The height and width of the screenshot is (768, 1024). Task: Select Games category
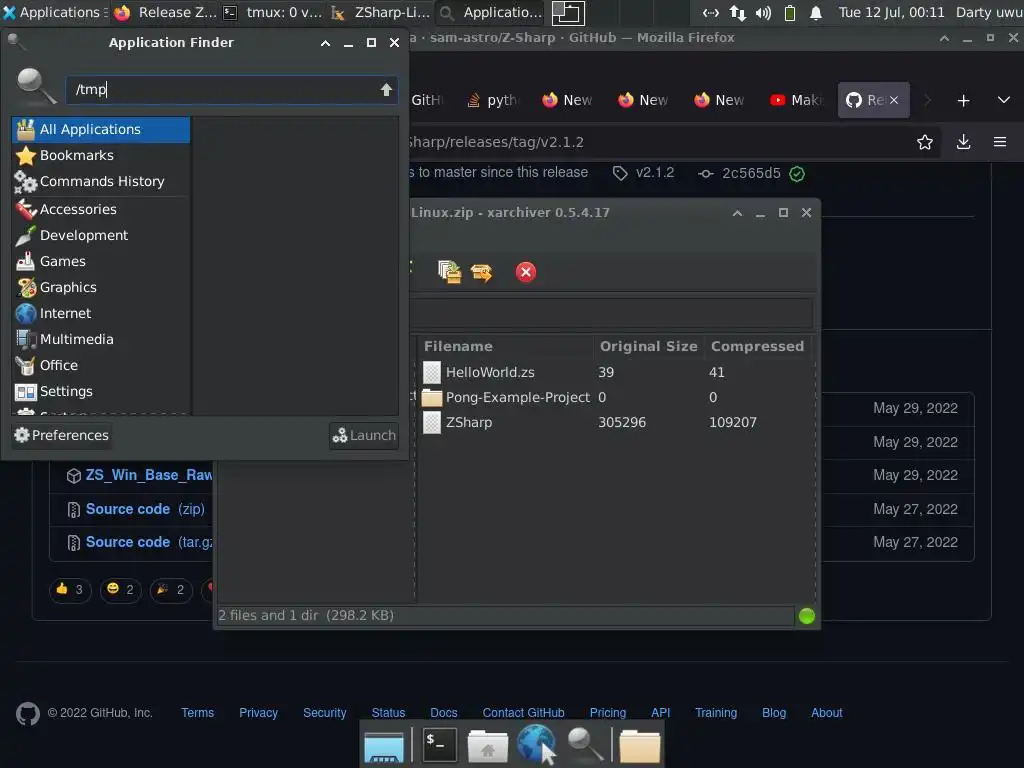pyautogui.click(x=101, y=262)
